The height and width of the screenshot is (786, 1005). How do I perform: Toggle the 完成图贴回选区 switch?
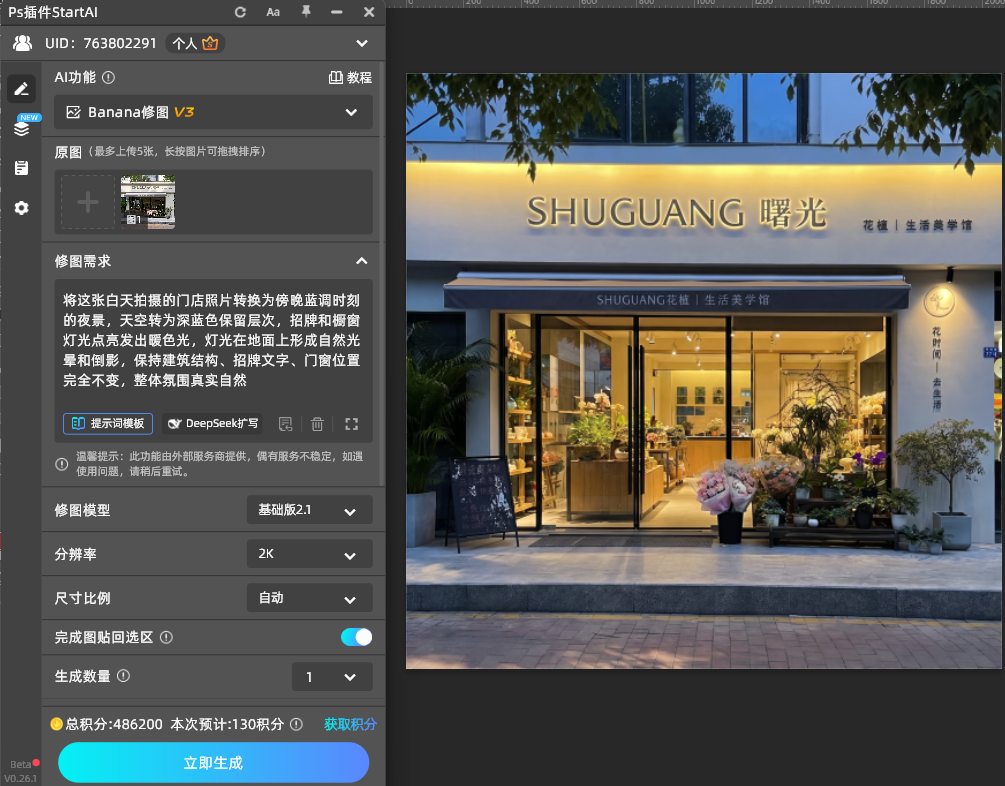click(356, 637)
